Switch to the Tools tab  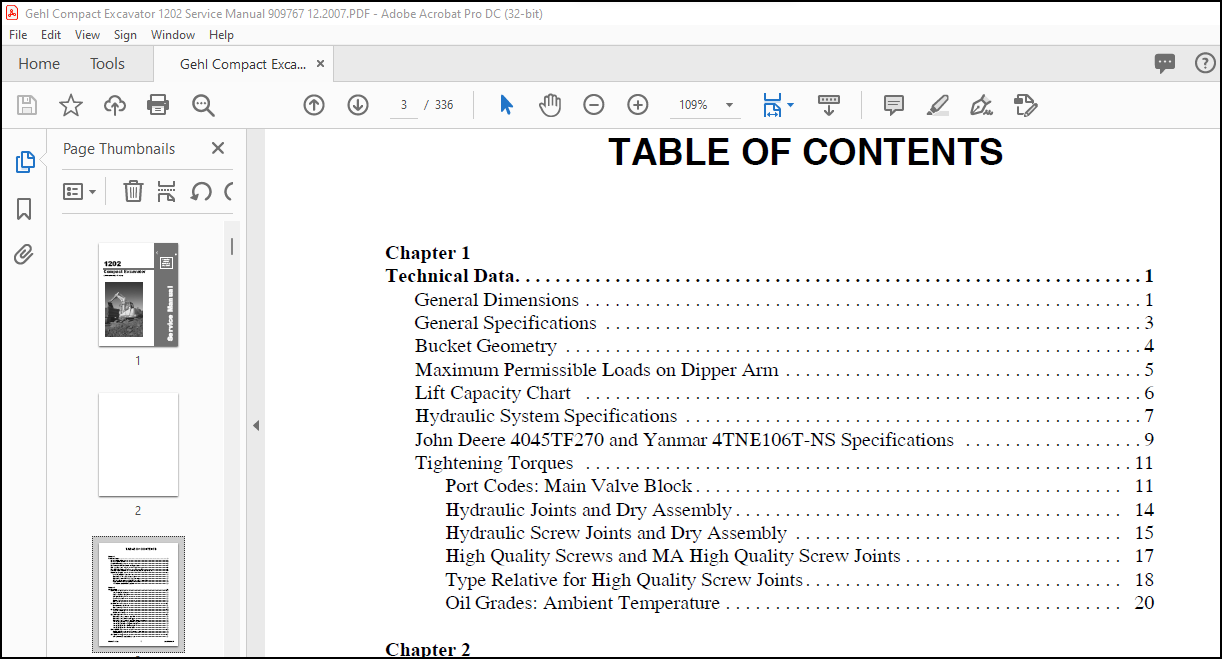click(107, 64)
